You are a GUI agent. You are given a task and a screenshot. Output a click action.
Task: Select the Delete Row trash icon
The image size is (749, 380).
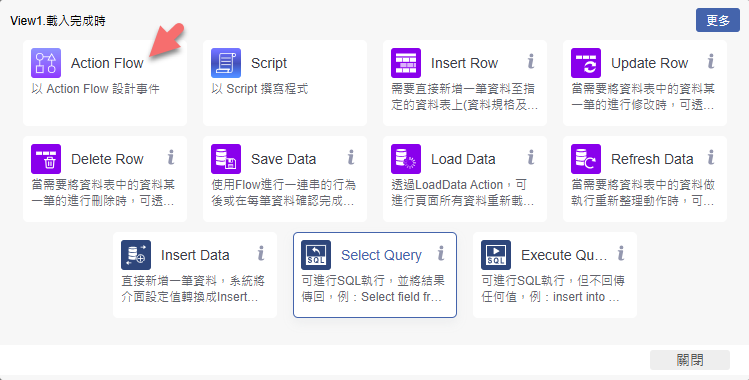coord(46,159)
